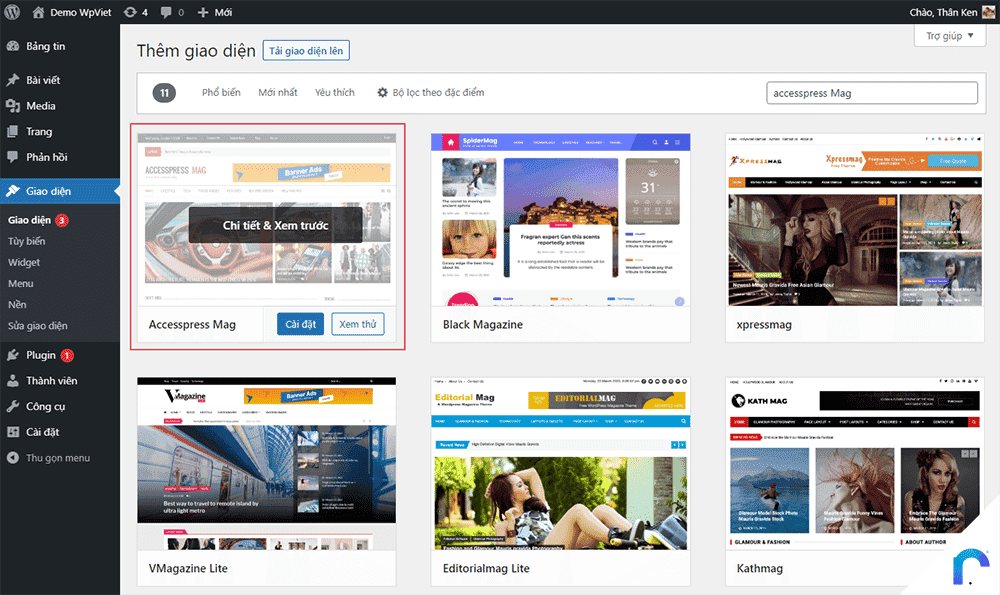Click the Chi tiết & Xem trước overlay
Image resolution: width=1000 pixels, height=595 pixels.
point(276,225)
